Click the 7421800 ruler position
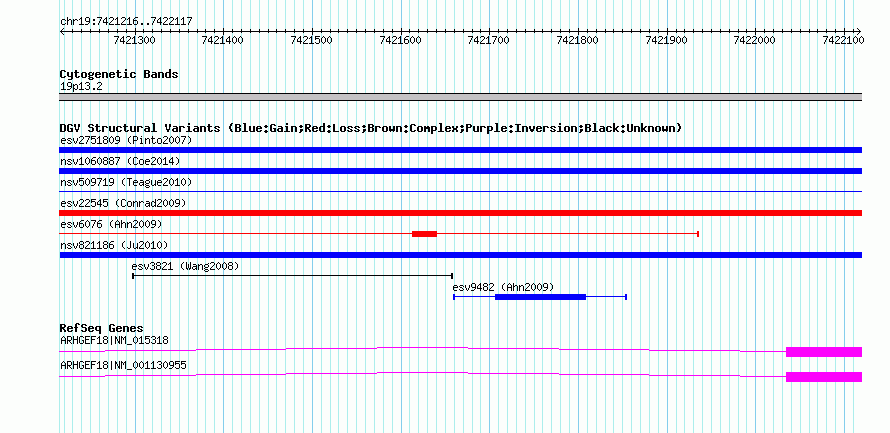The width and height of the screenshot is (890, 433). pos(578,41)
